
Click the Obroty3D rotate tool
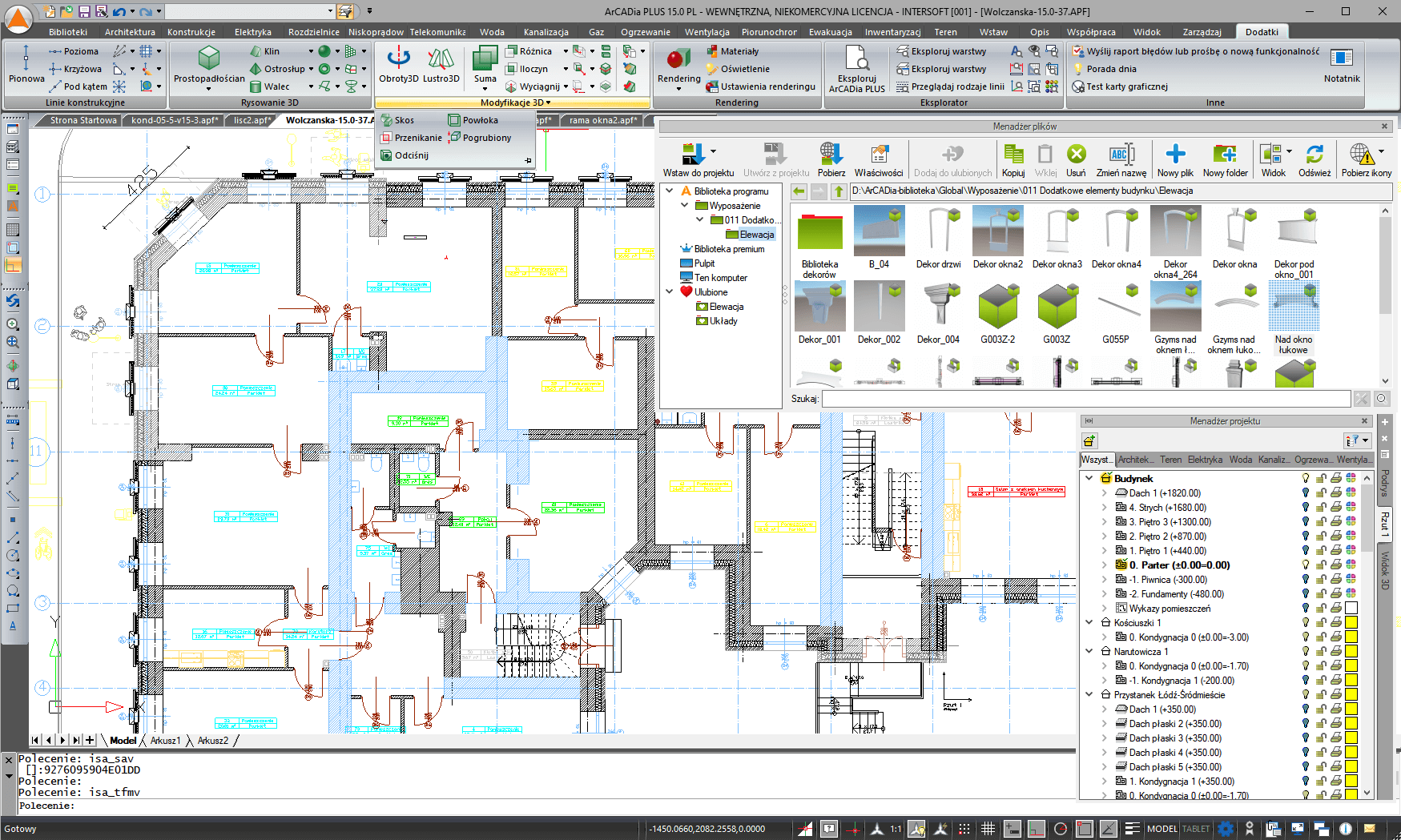pyautogui.click(x=398, y=65)
